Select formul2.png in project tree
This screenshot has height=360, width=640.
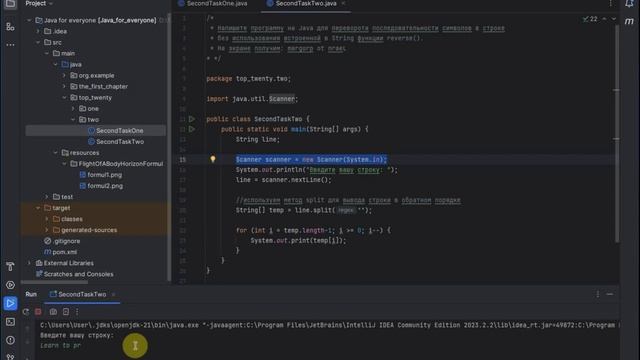tap(105, 186)
